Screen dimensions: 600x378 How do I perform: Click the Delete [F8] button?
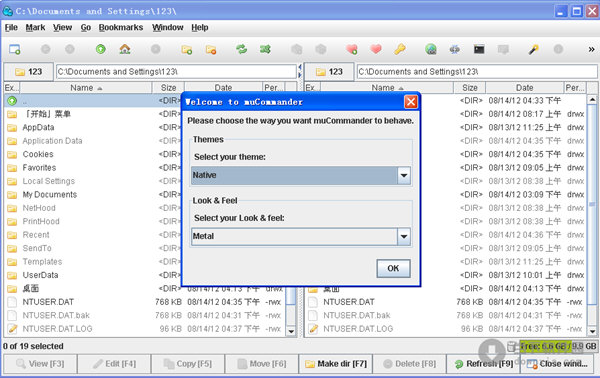click(409, 364)
